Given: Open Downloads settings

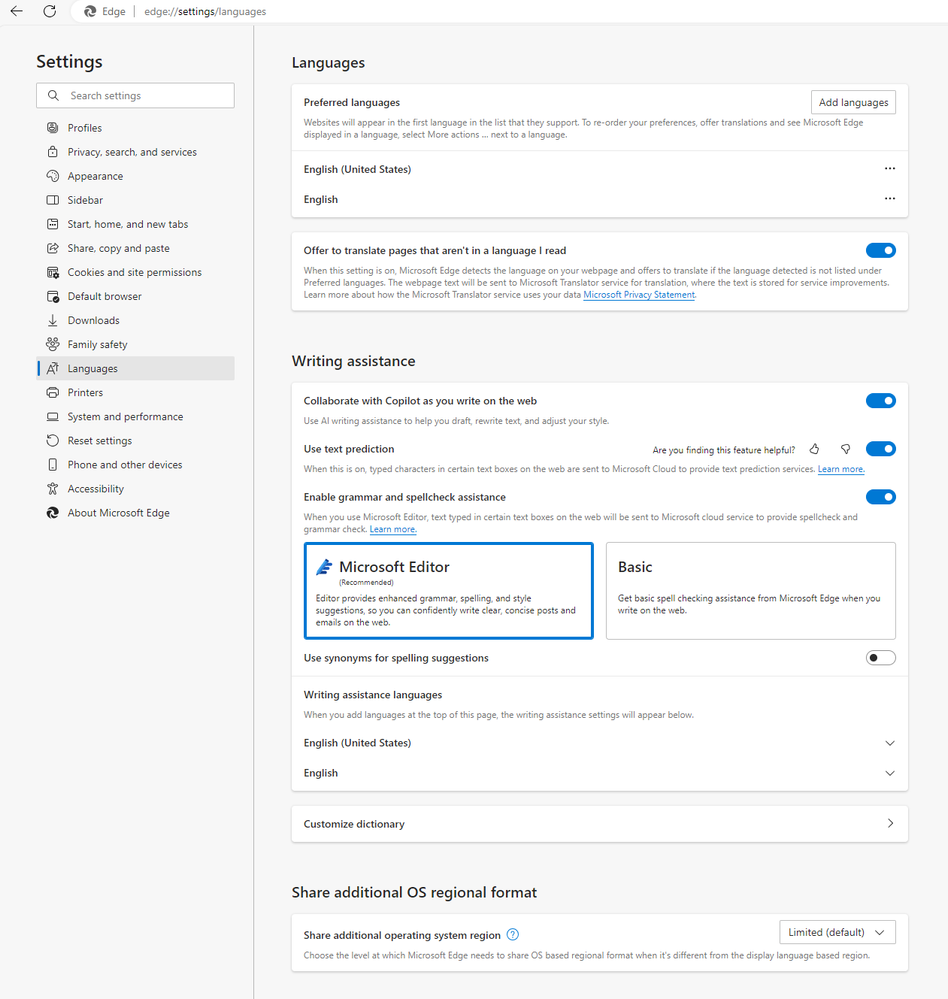Looking at the screenshot, I should (135, 320).
